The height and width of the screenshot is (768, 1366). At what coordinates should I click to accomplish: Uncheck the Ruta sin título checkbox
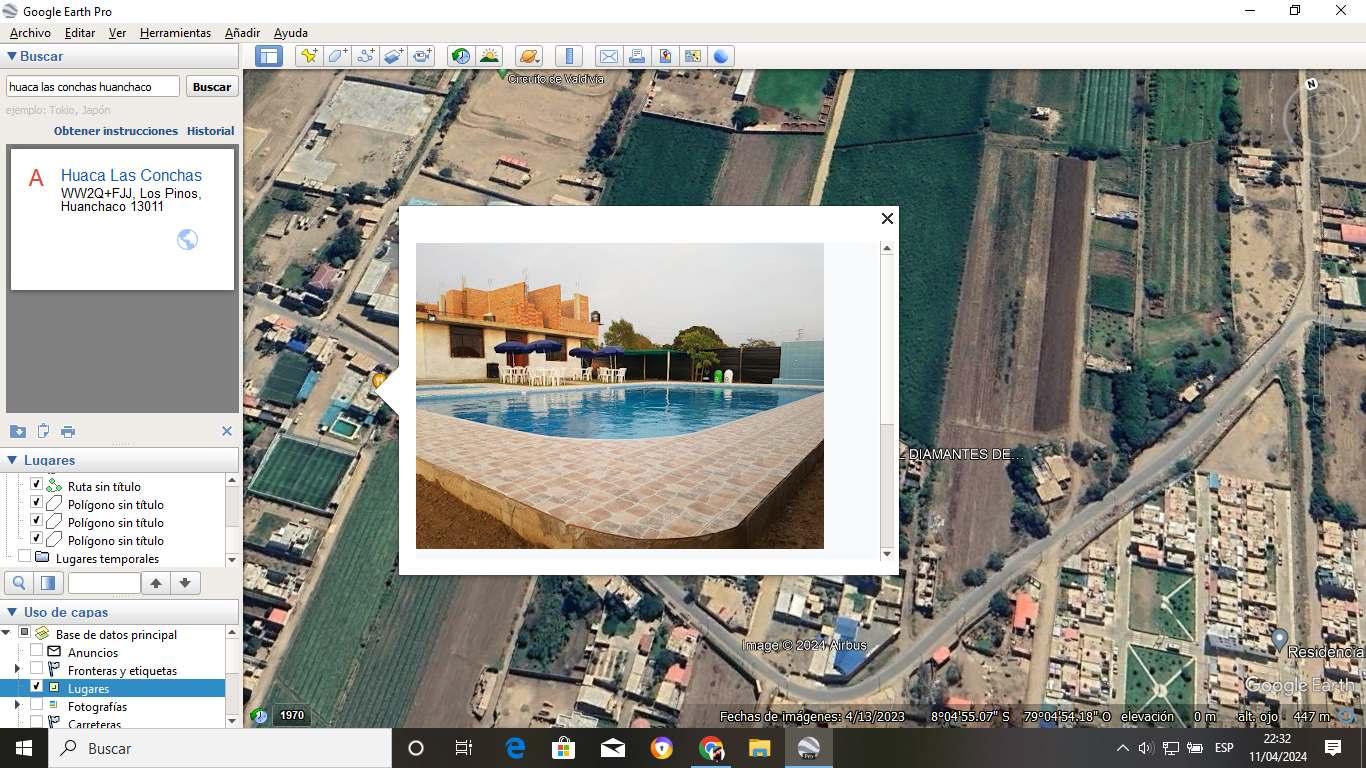coord(36,484)
